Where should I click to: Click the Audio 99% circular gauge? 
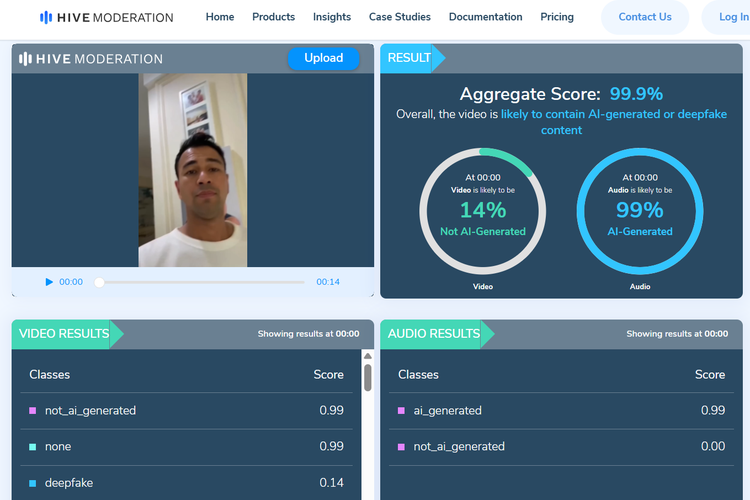tap(640, 211)
